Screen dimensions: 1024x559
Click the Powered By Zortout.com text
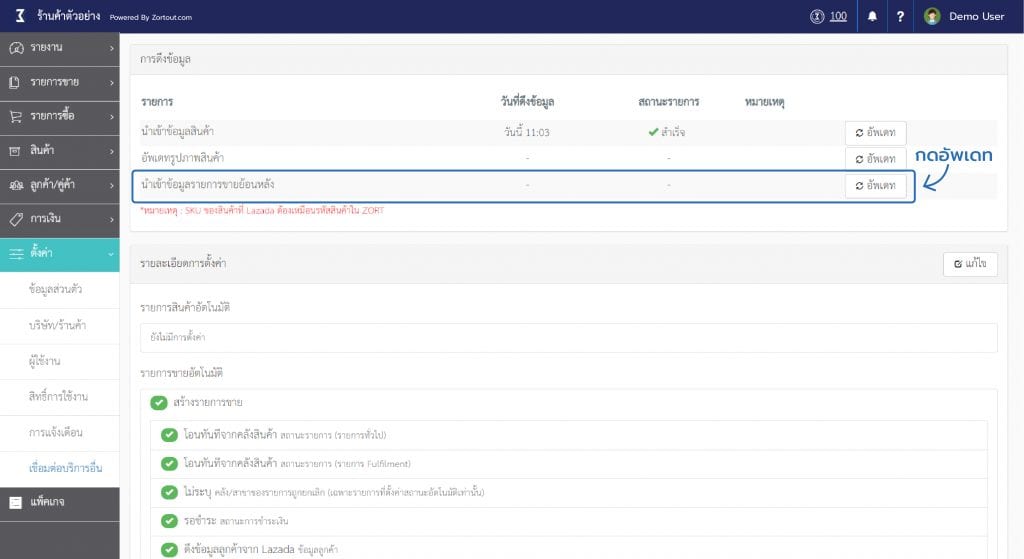[151, 18]
